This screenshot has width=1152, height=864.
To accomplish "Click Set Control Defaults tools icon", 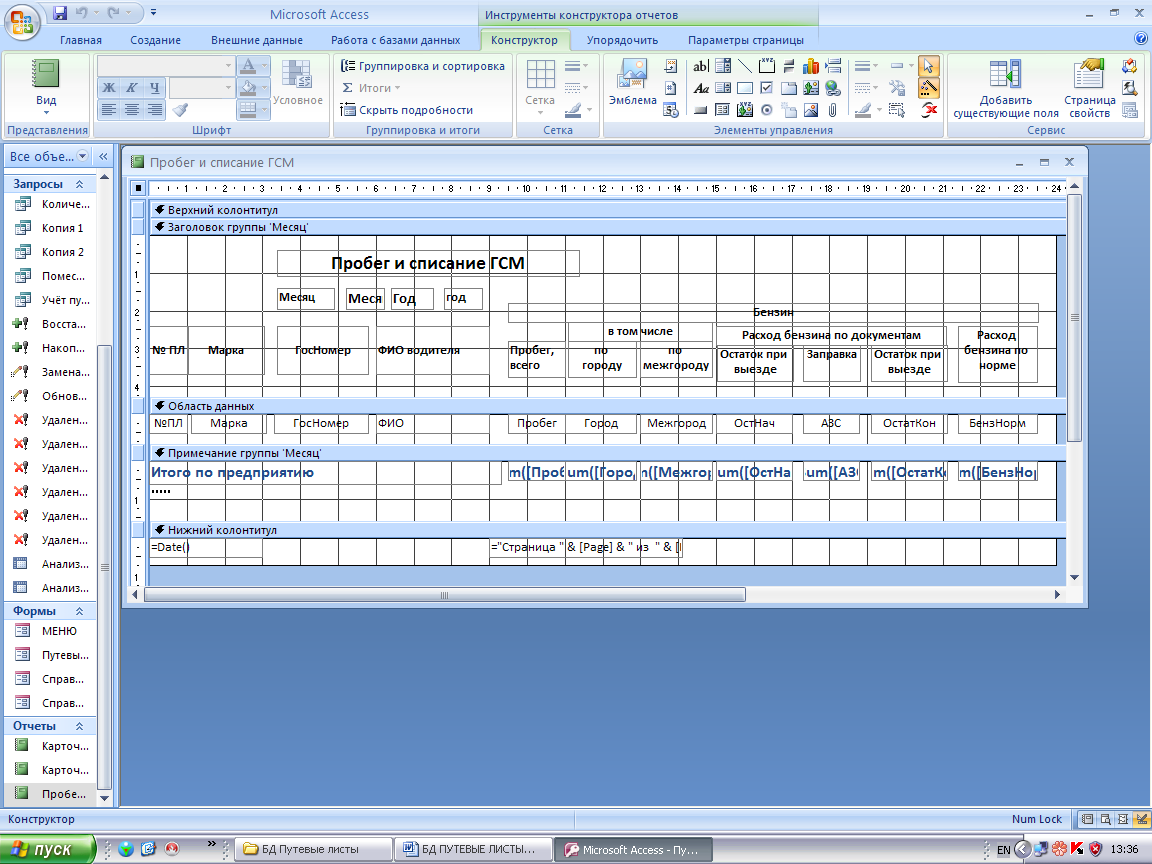I will coord(896,88).
